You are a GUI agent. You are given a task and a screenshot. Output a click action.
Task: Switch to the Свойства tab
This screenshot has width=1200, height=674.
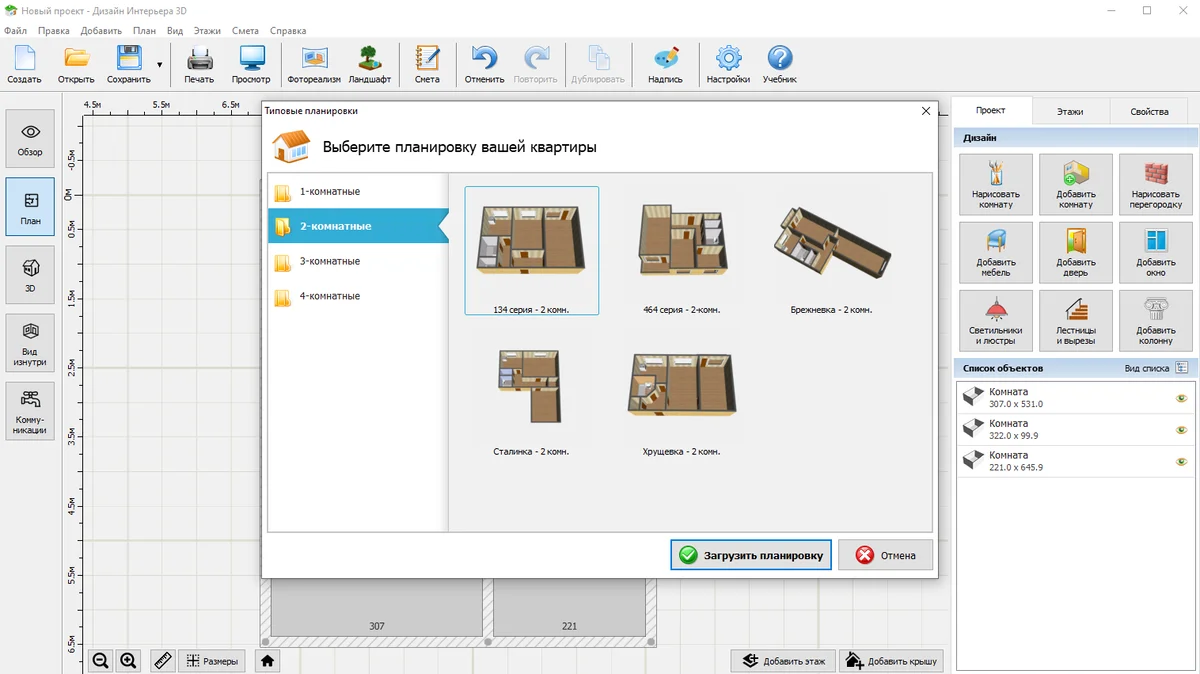tap(1149, 111)
